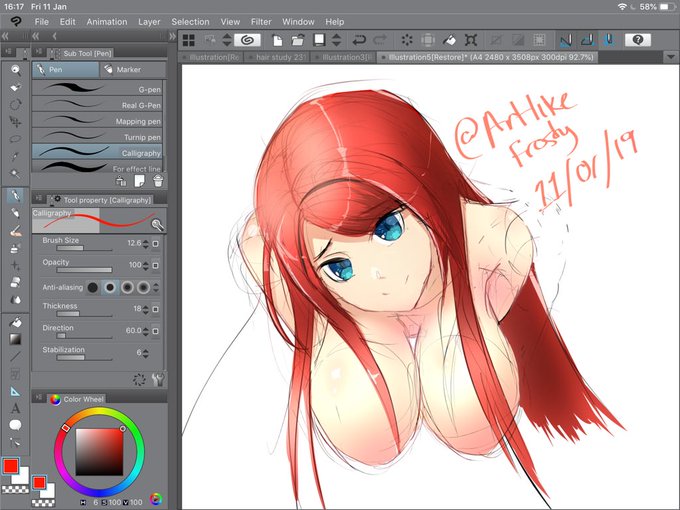Select the Airbrush tool
Image resolution: width=680 pixels, height=510 pixels.
[15, 248]
